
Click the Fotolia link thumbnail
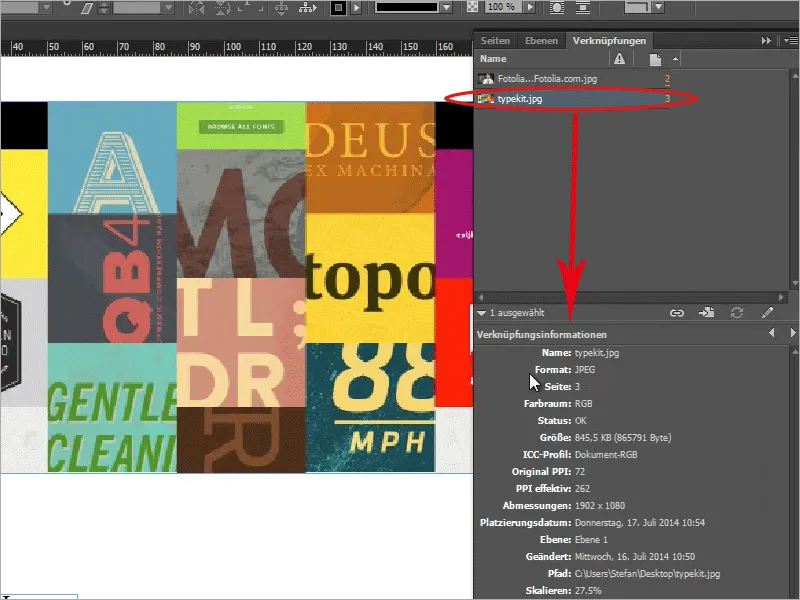click(486, 79)
